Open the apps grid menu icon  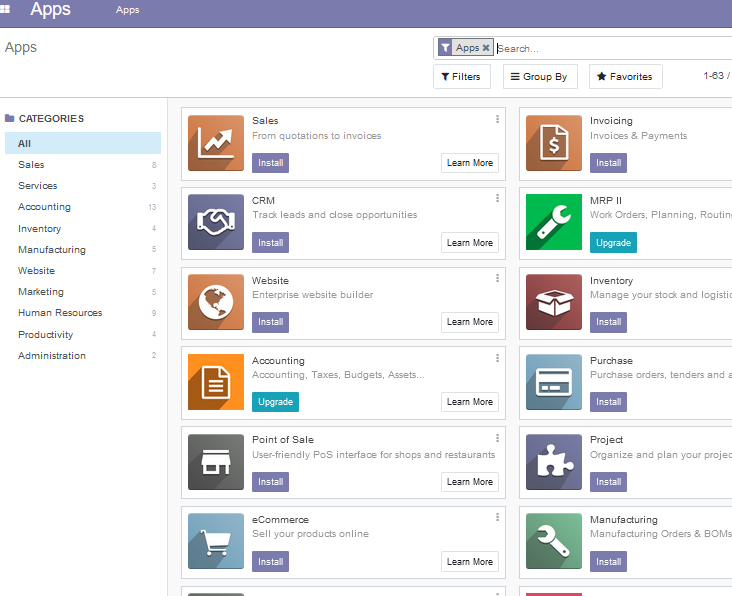point(5,9)
